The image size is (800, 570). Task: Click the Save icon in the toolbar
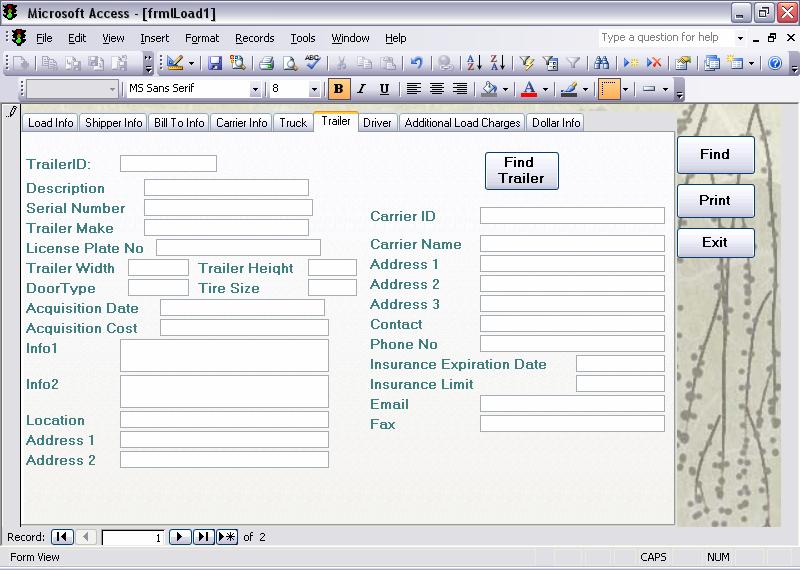coord(215,63)
